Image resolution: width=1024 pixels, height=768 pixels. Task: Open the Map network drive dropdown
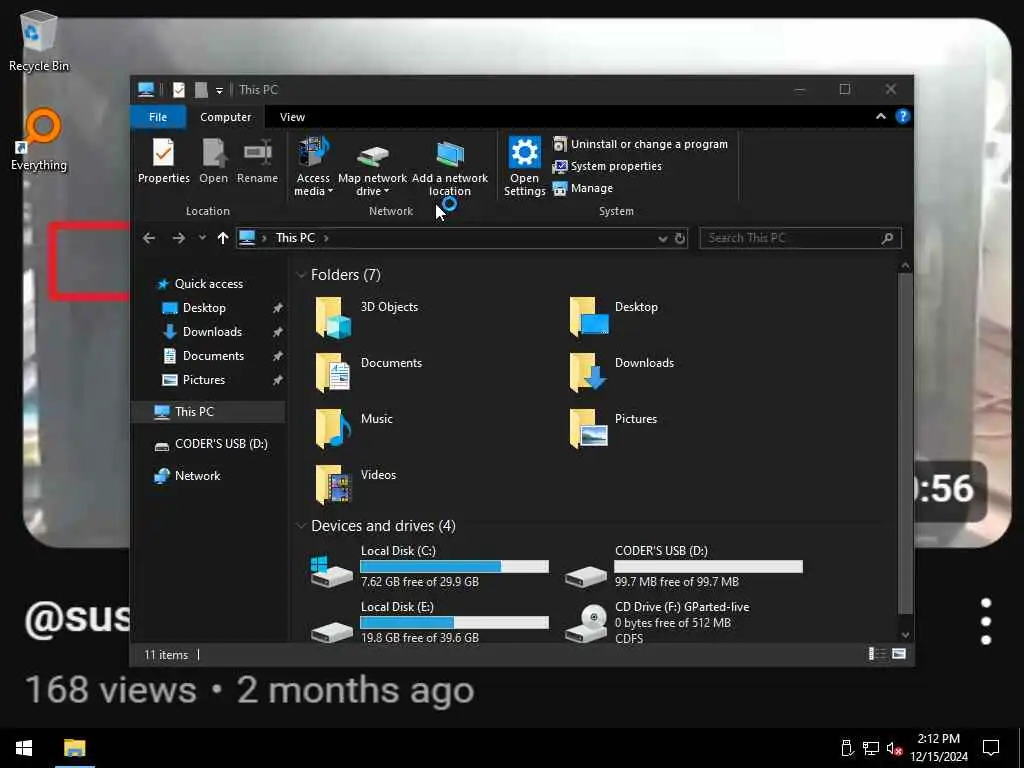[372, 167]
